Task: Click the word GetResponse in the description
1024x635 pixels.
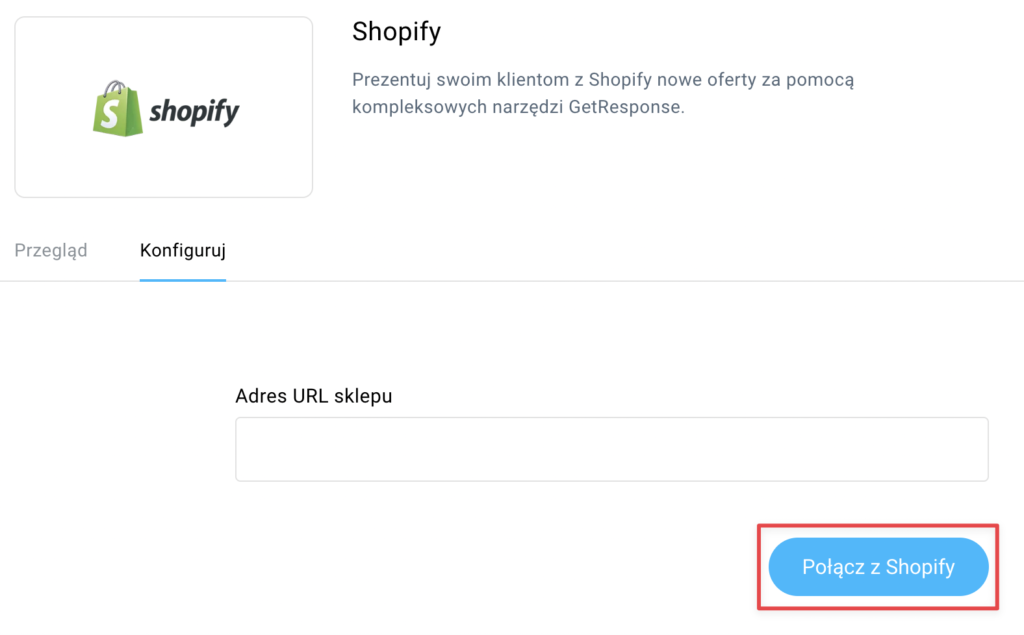Action: click(624, 106)
